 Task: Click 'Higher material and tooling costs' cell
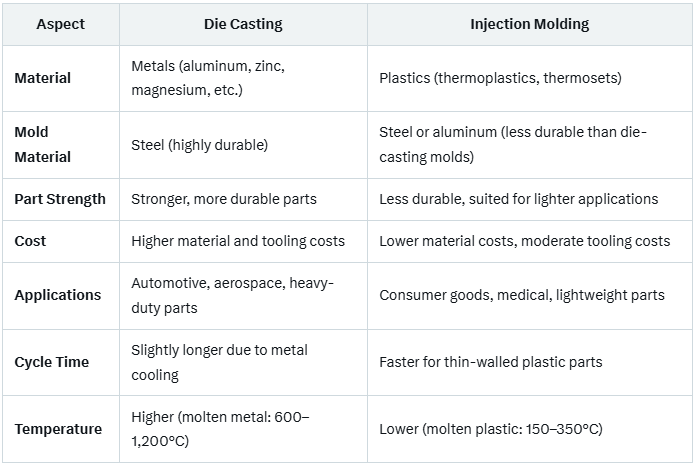point(238,241)
